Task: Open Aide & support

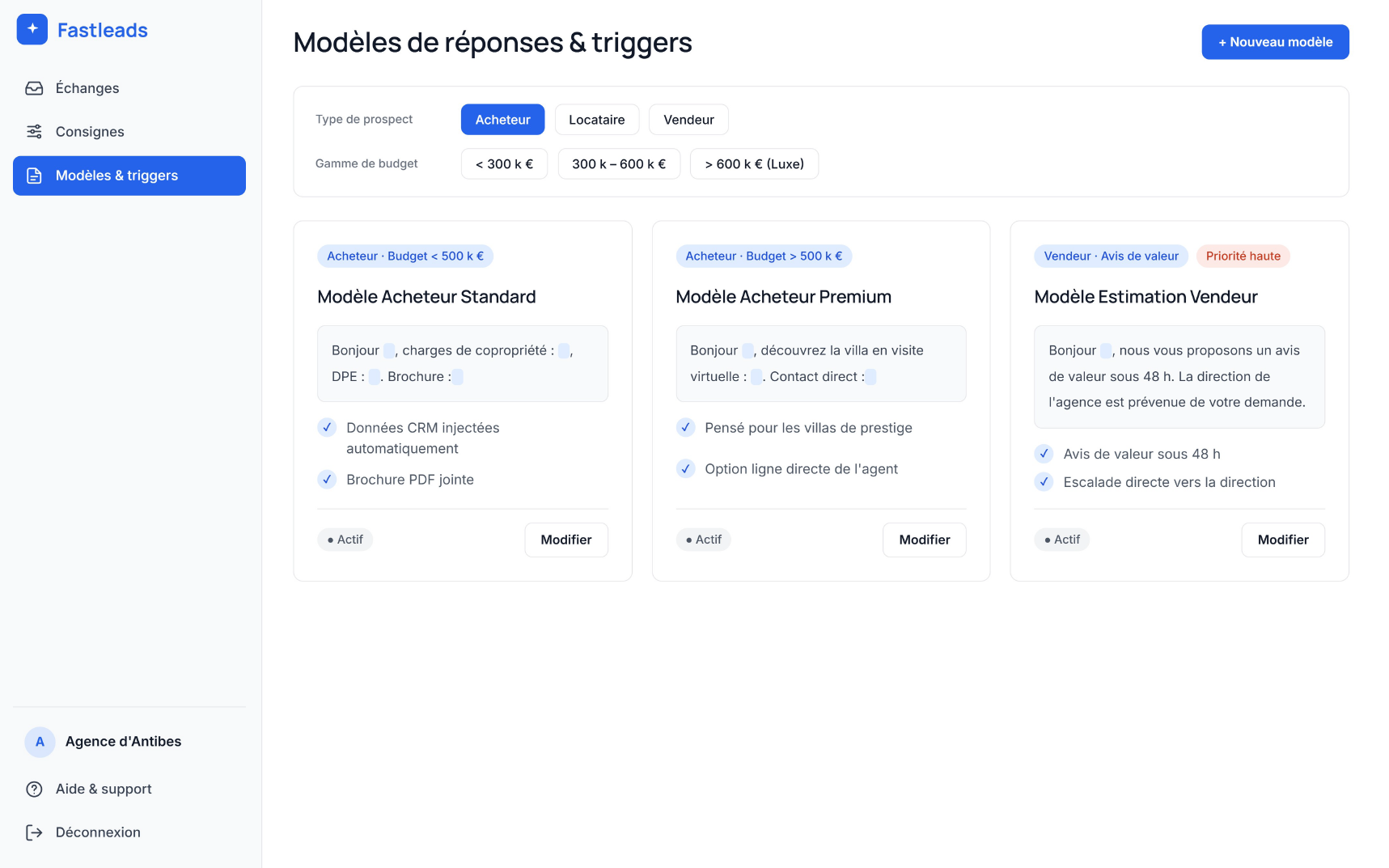Action: (129, 789)
